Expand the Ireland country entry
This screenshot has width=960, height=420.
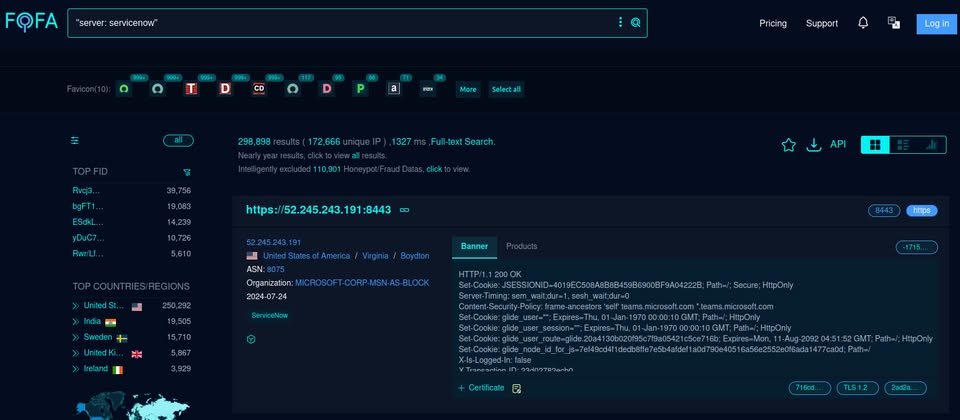point(75,369)
